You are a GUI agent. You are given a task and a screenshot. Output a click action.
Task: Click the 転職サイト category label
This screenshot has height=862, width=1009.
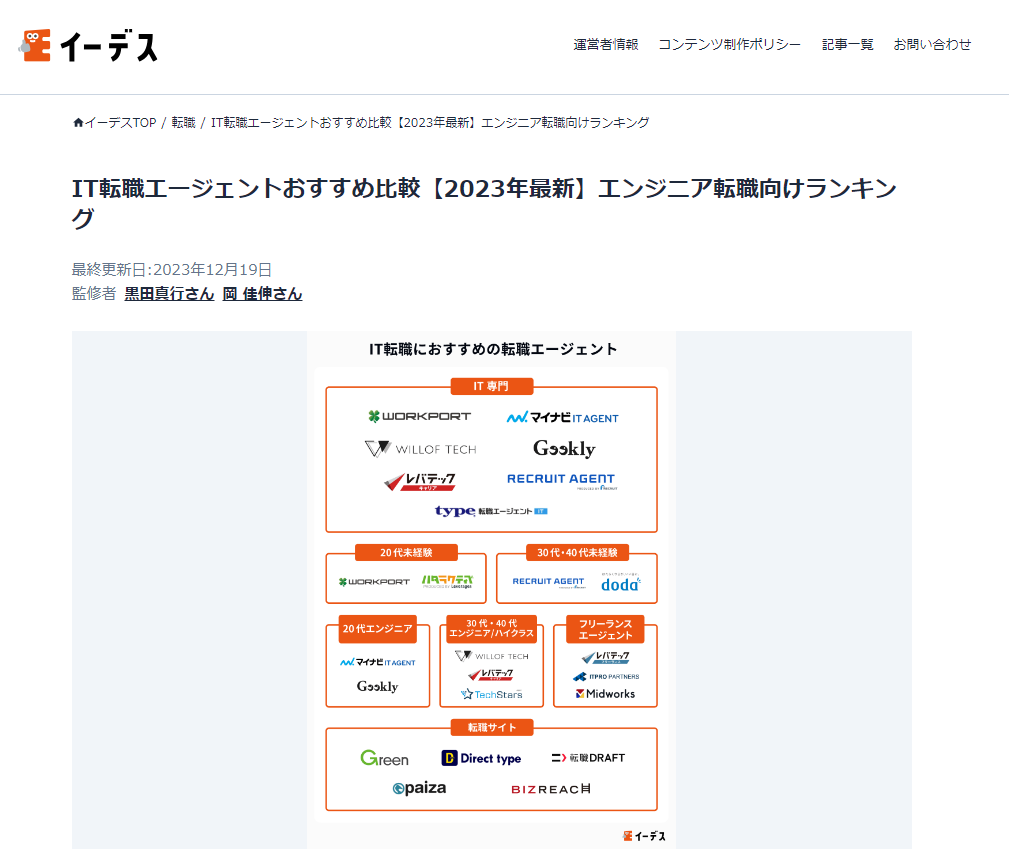click(x=492, y=728)
